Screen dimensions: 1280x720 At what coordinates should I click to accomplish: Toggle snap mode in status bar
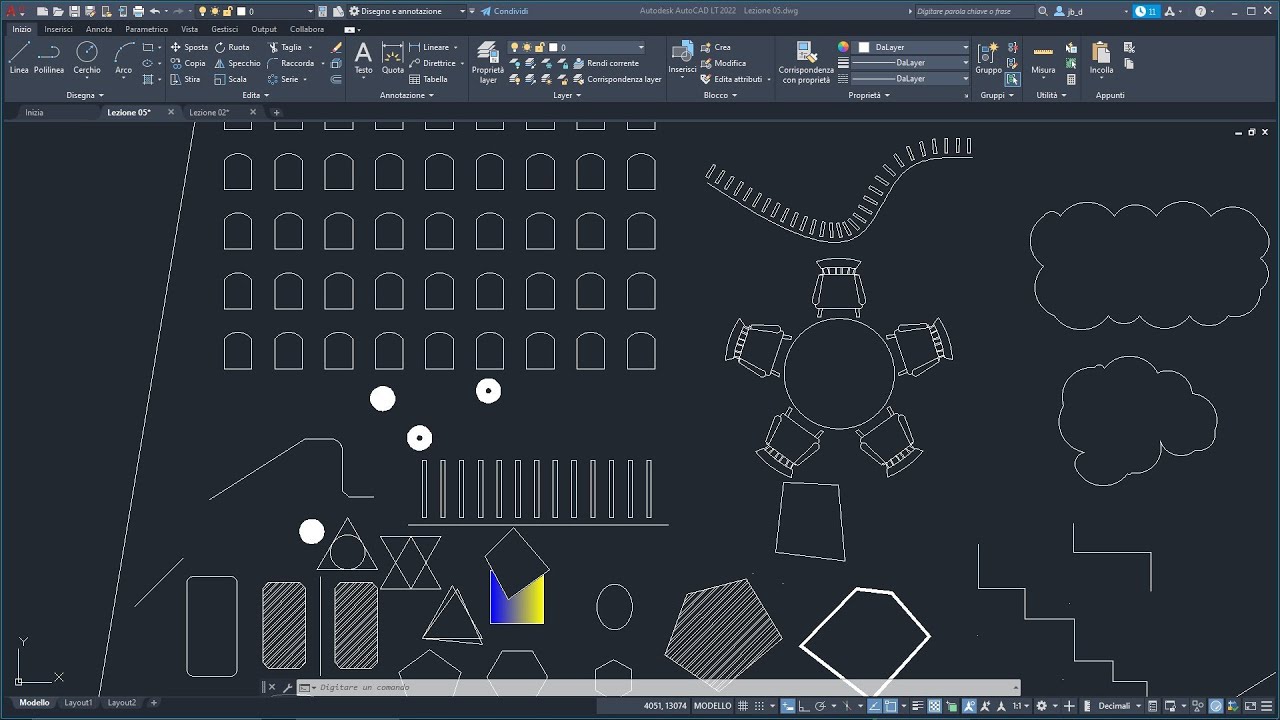[x=760, y=706]
